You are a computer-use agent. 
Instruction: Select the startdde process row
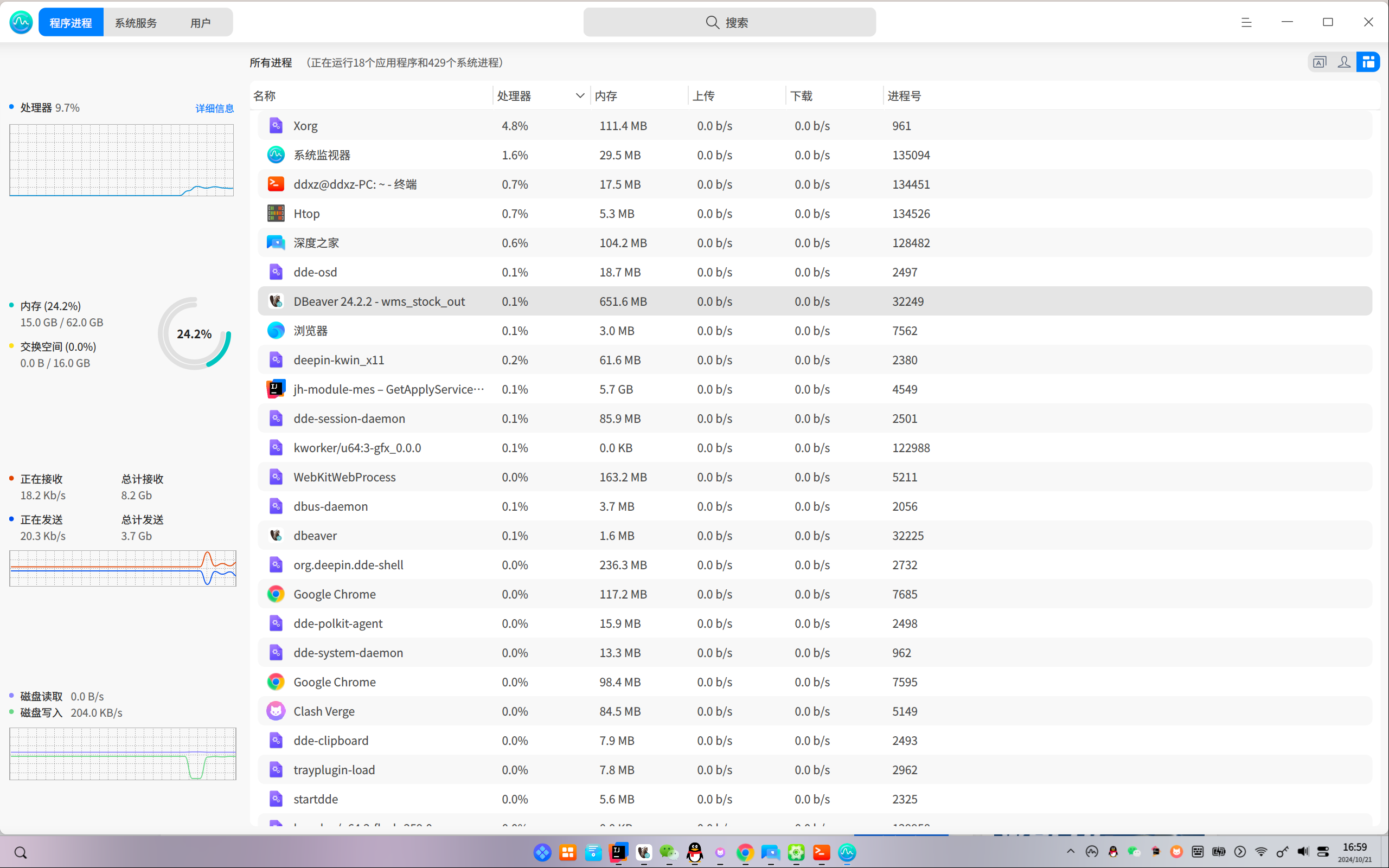pos(815,799)
